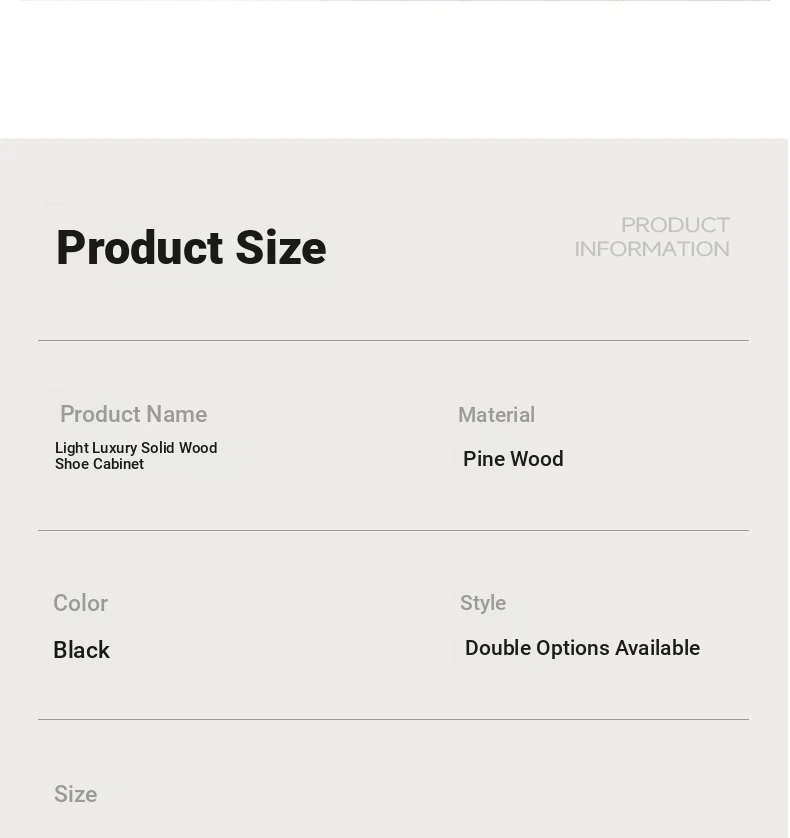Click Double Options Available text
Image resolution: width=790 pixels, height=838 pixels.
(x=583, y=648)
